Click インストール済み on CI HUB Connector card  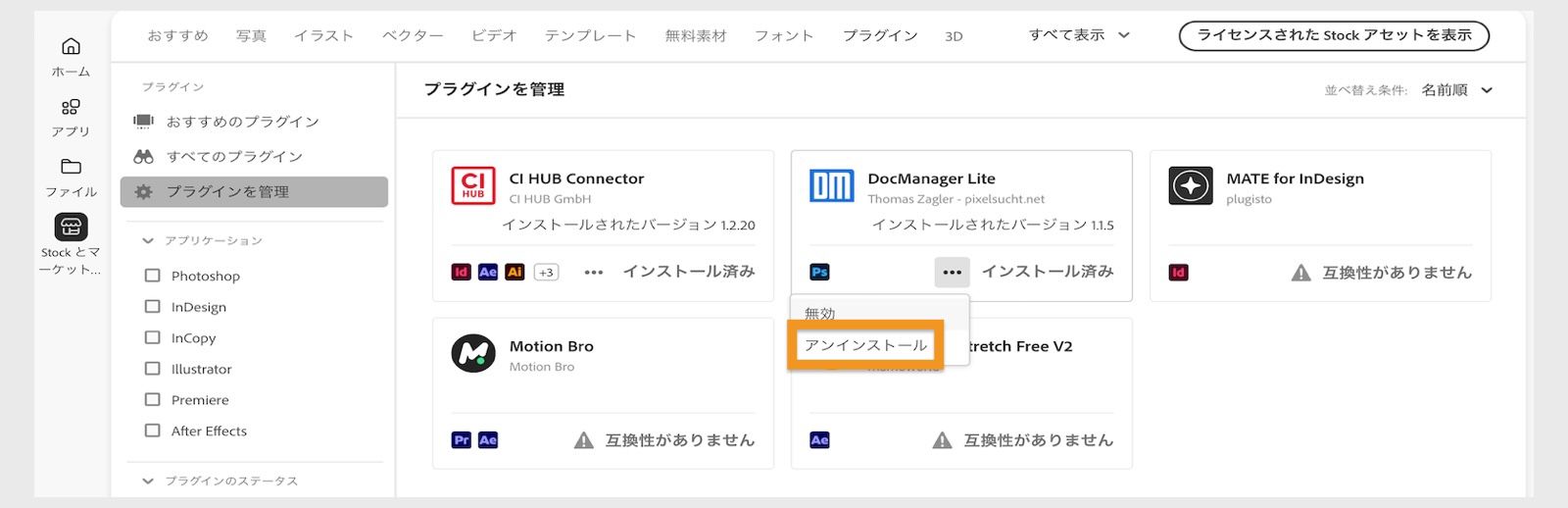689,272
